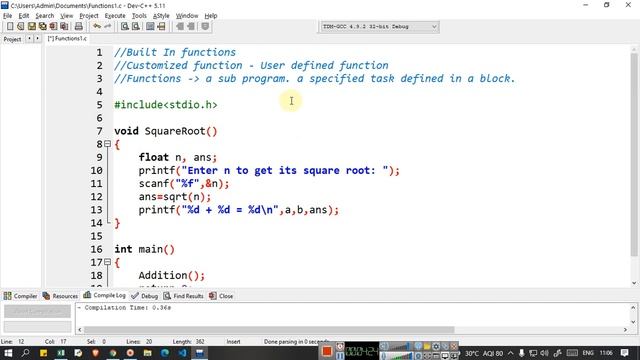The height and width of the screenshot is (360, 640).
Task: Click the compile log scroll left arrow
Action: [x=80, y=329]
